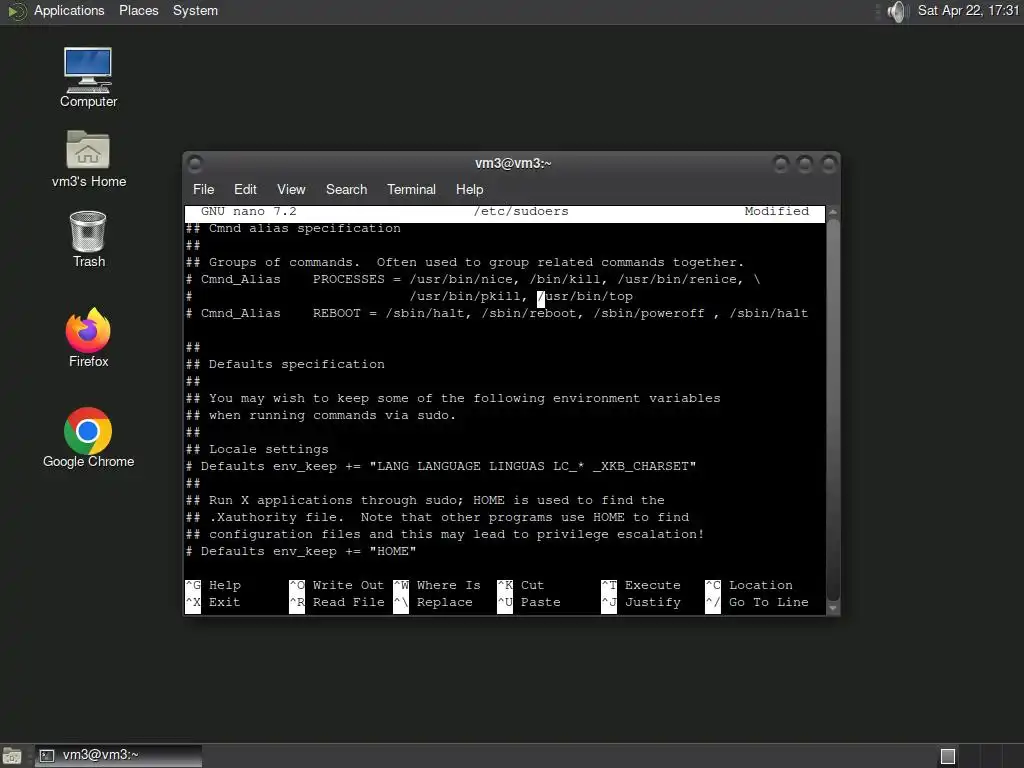Click the /etc/sudoers filename in nano header
Screen dimensions: 1024x768
pyautogui.click(x=521, y=211)
